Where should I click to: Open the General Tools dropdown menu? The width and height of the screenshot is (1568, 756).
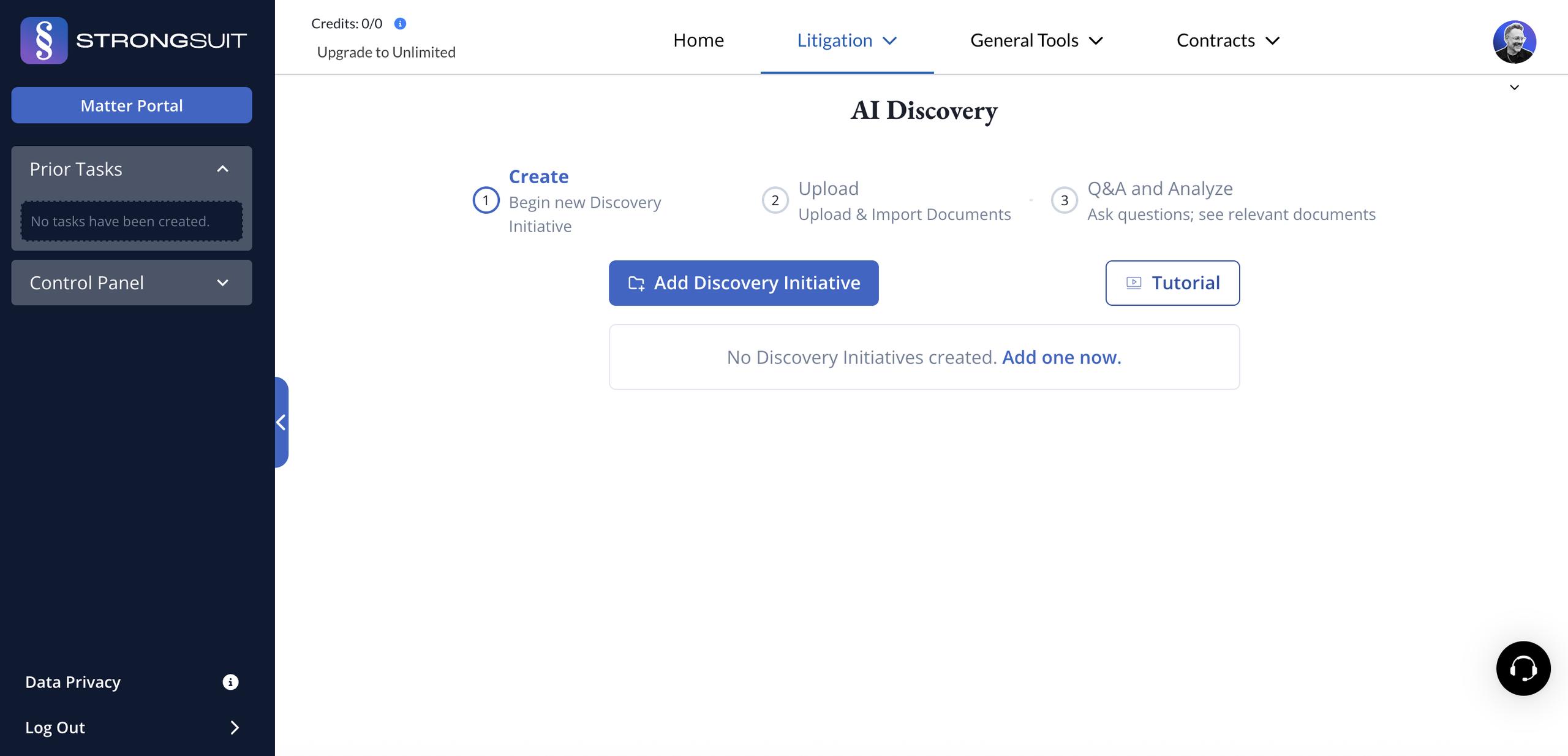(x=1036, y=40)
